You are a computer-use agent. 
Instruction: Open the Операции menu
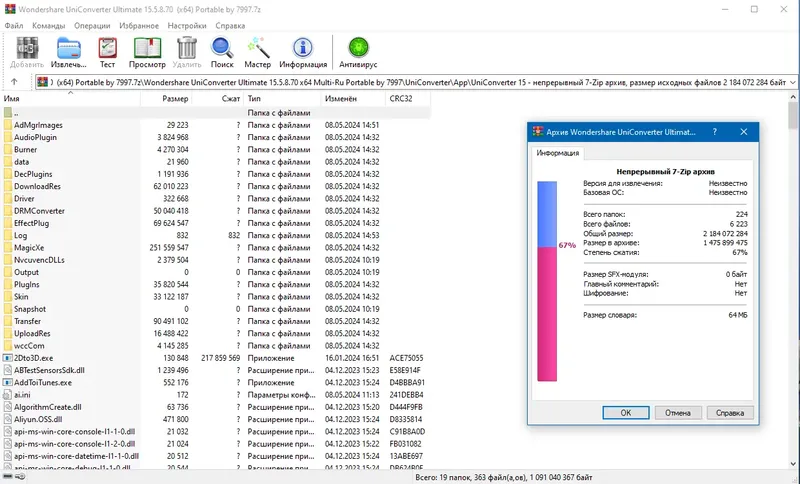(92, 26)
